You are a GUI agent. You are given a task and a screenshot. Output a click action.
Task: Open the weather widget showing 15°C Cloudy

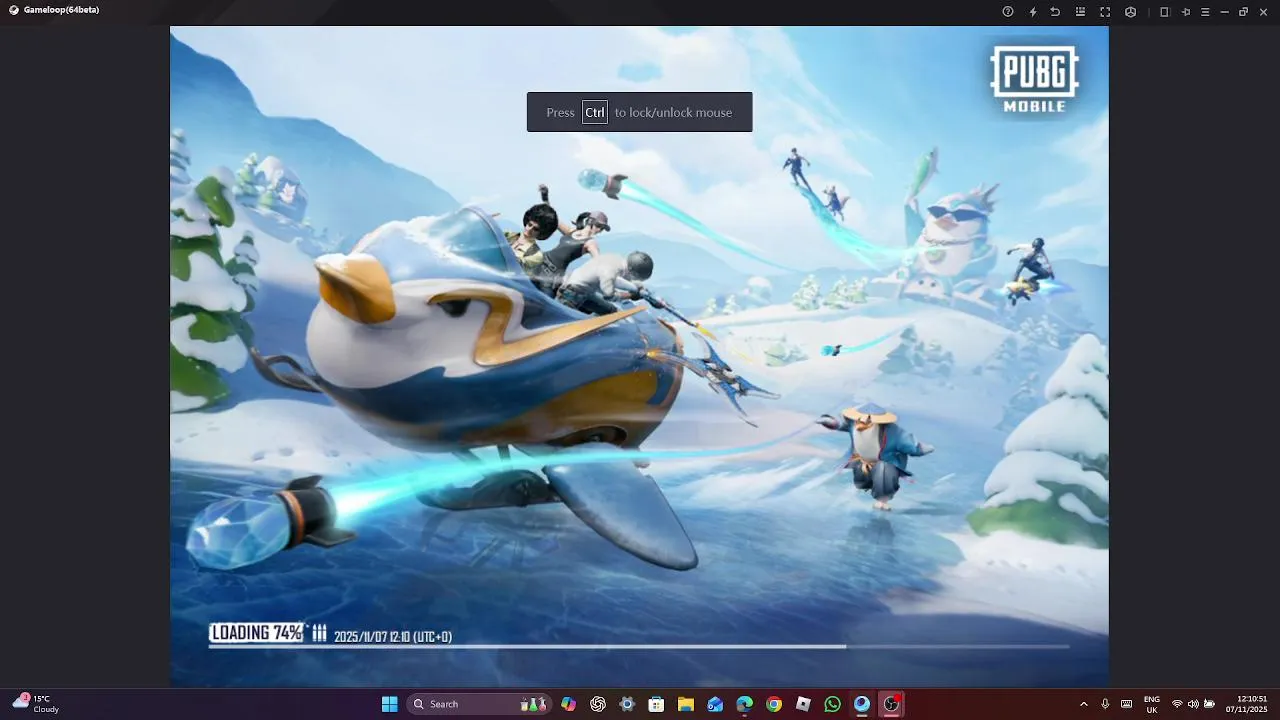pyautogui.click(x=36, y=704)
